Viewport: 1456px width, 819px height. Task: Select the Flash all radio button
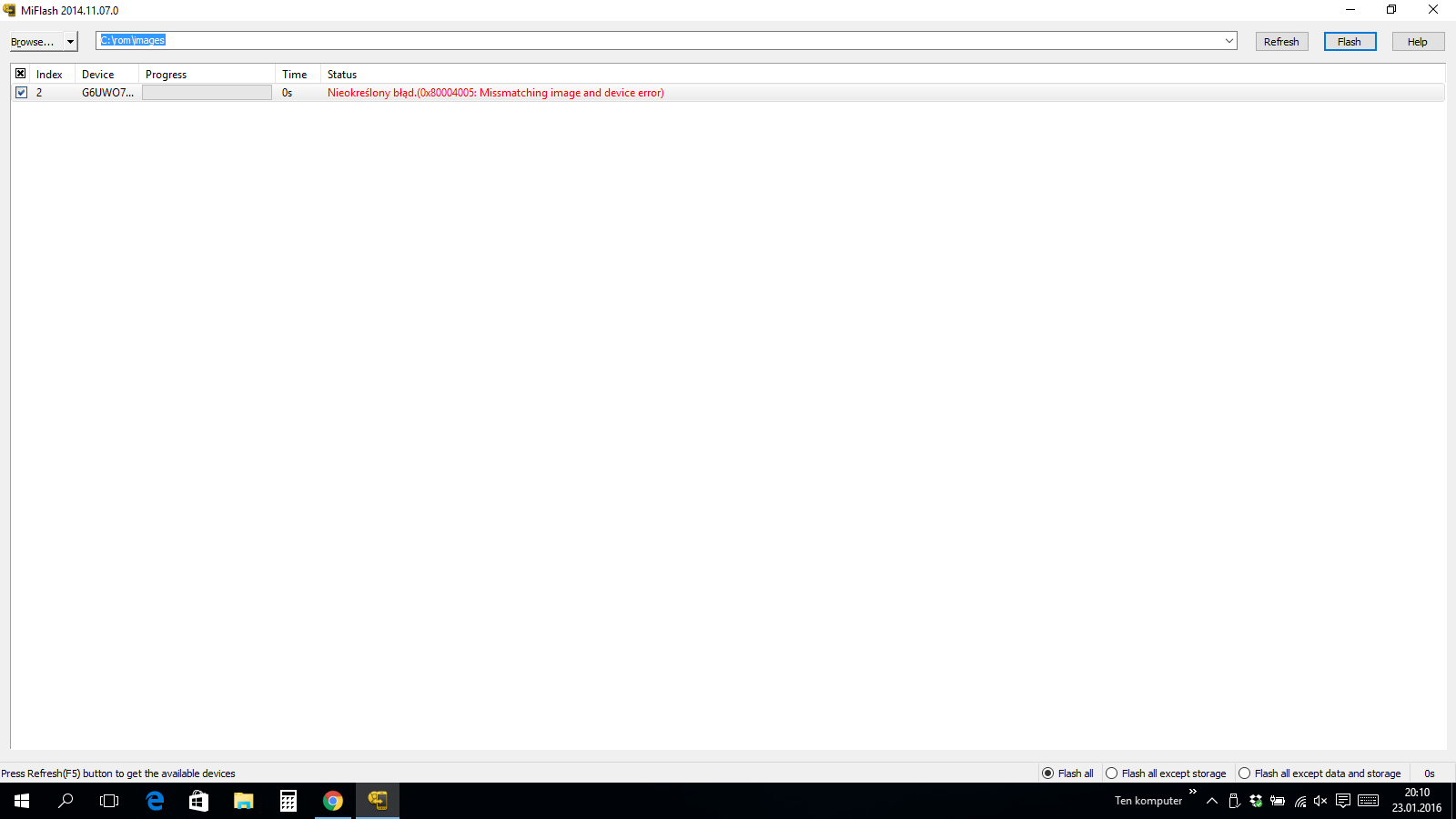(1047, 773)
